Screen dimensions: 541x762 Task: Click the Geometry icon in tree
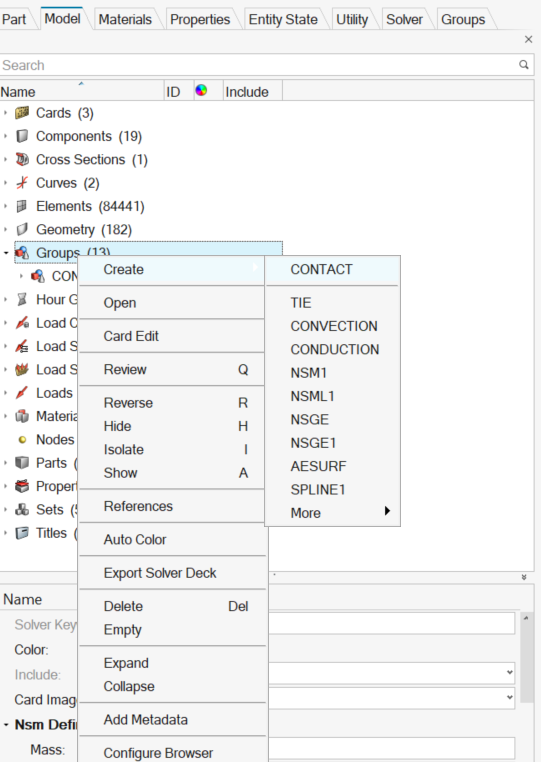22,229
